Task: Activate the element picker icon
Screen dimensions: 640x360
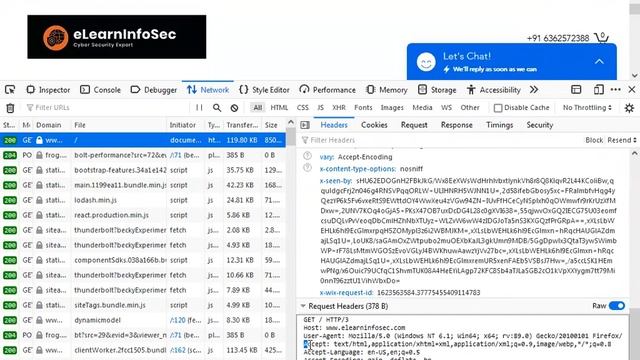Action: pyautogui.click(x=10, y=90)
